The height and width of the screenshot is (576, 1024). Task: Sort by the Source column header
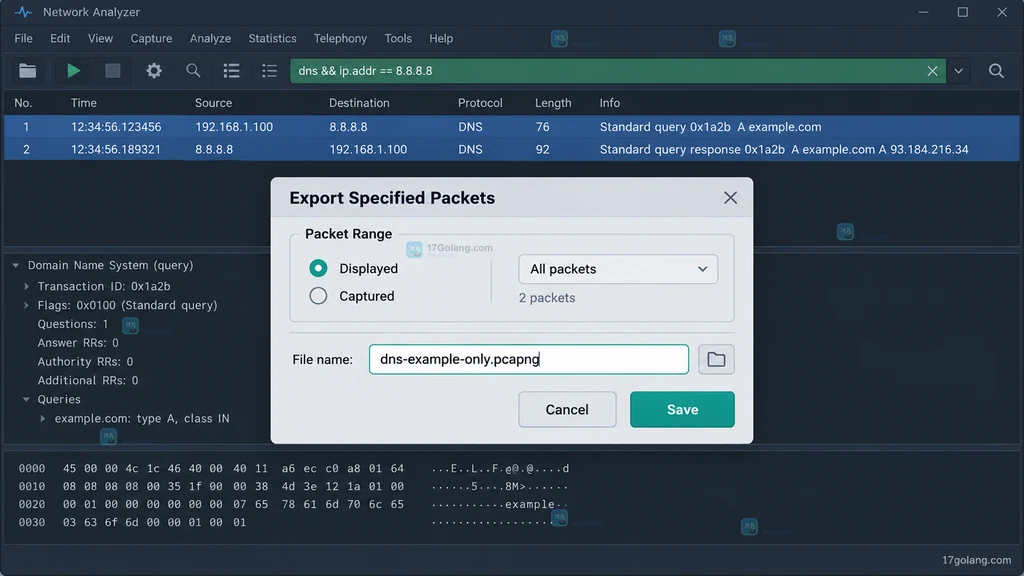214,103
